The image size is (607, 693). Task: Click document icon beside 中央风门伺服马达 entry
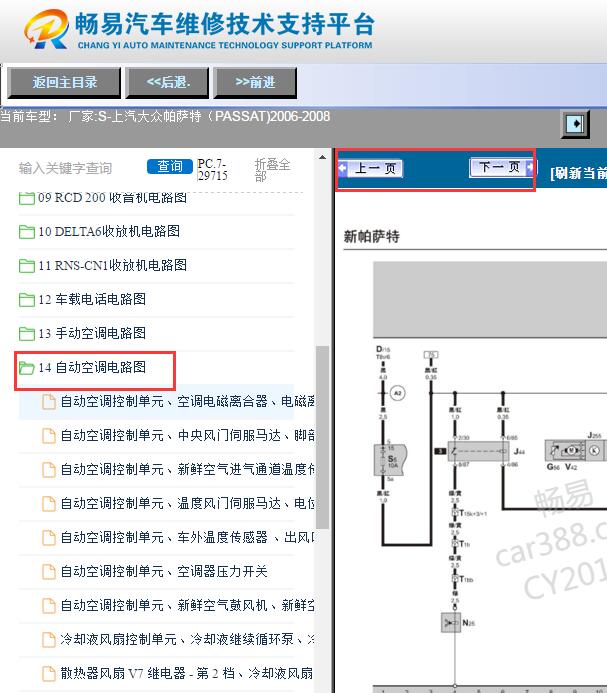[x=49, y=436]
